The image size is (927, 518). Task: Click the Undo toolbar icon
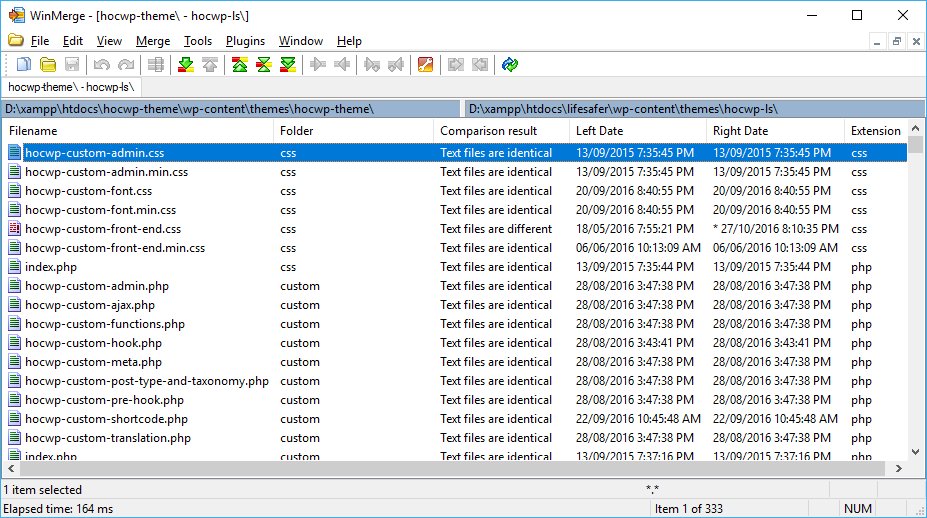pyautogui.click(x=102, y=64)
